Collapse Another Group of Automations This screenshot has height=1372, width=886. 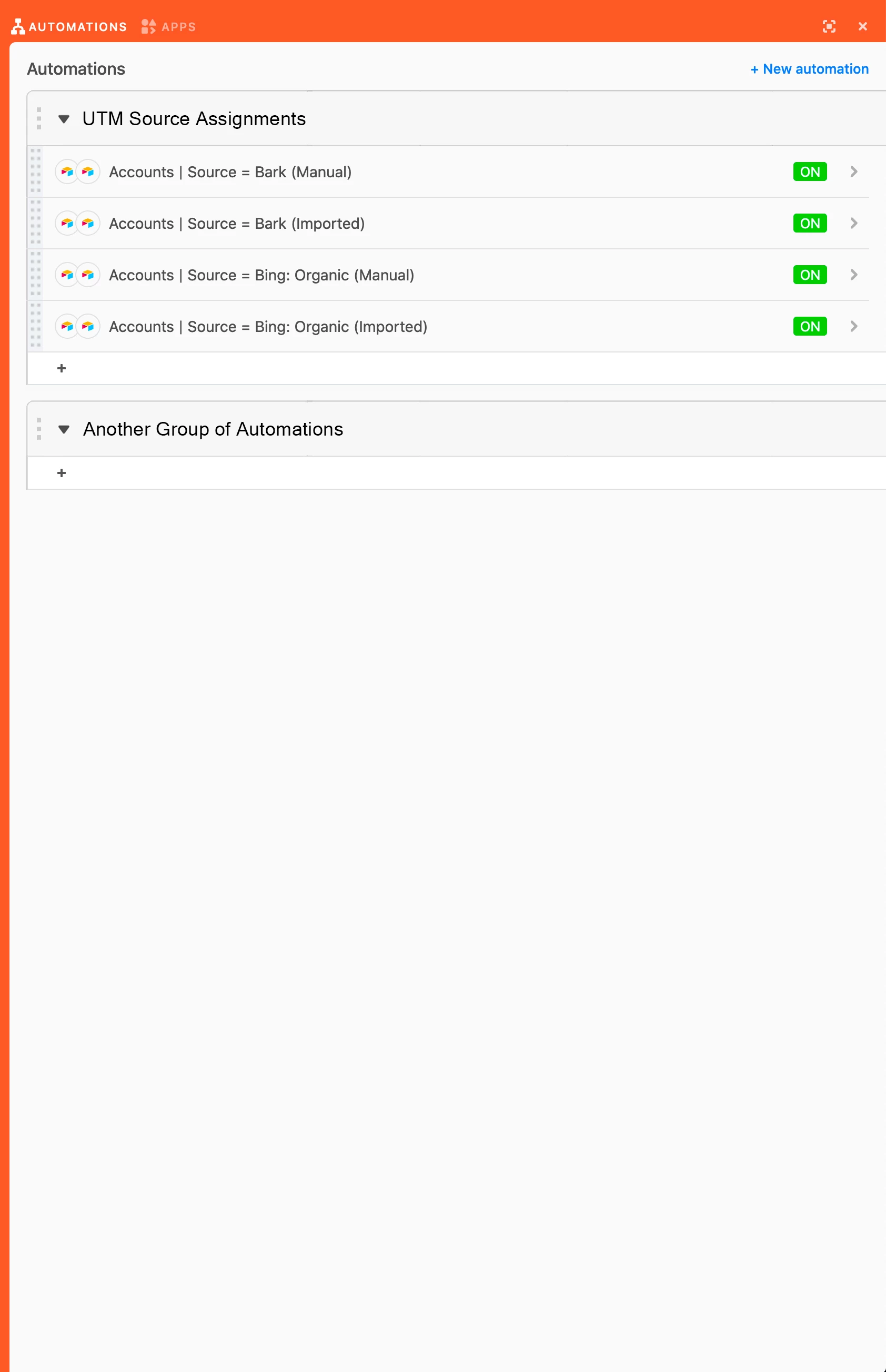pos(64,429)
